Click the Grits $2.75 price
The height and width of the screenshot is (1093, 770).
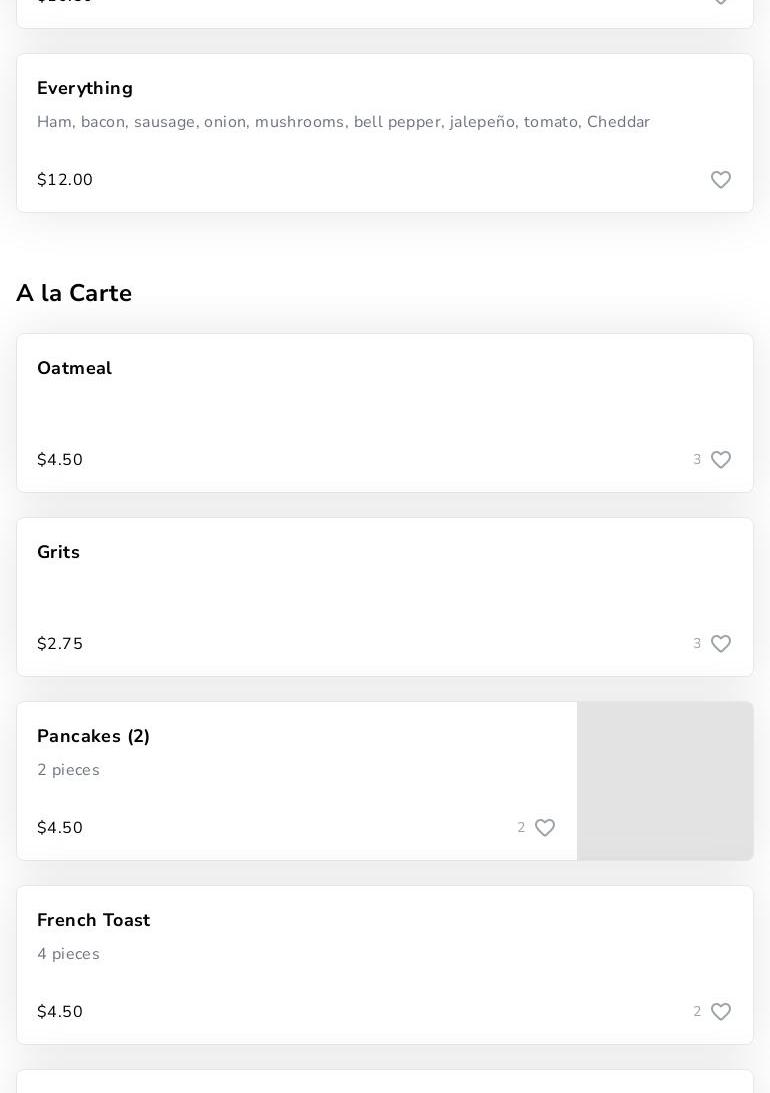click(x=60, y=644)
